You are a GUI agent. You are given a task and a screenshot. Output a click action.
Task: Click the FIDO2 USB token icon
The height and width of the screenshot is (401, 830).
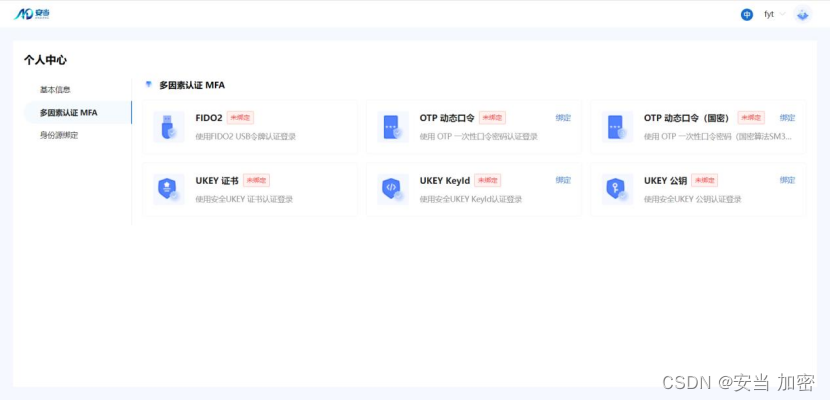pyautogui.click(x=167, y=127)
